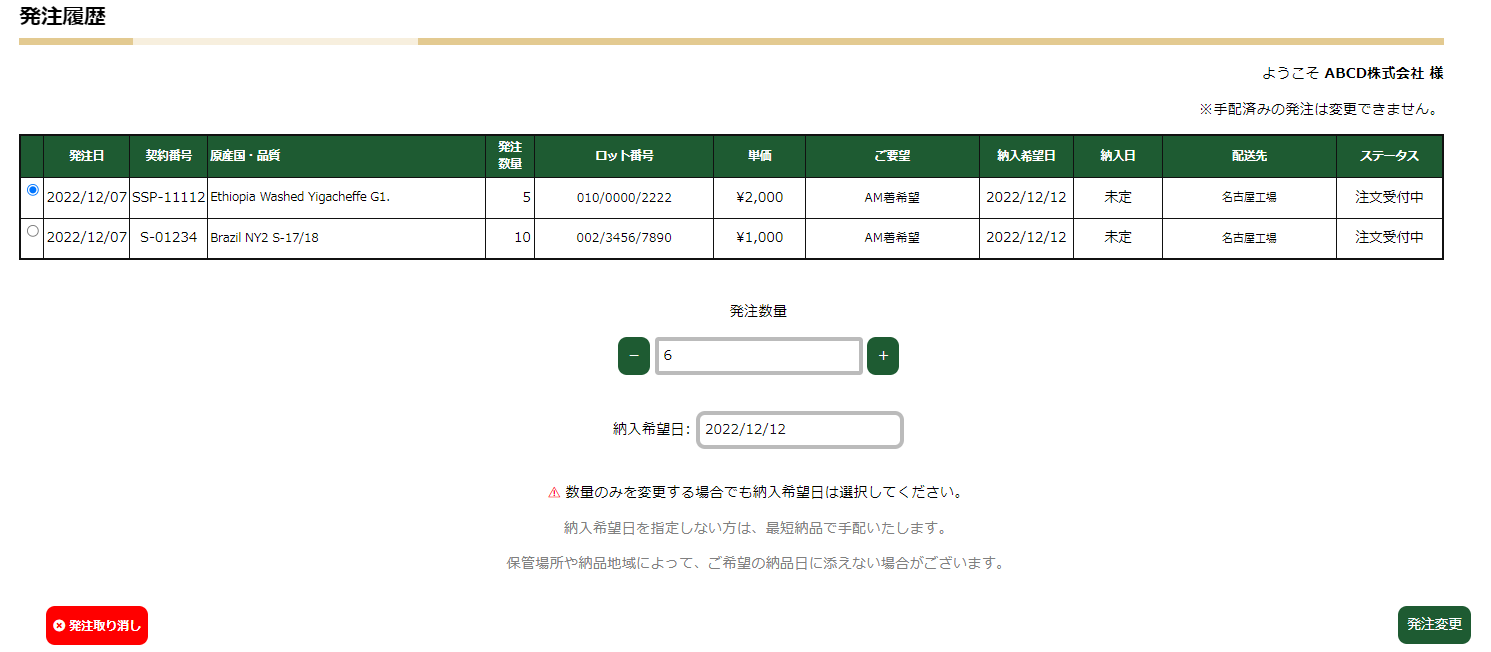Select the Brazil NY2 S-17/18 order radio button

pos(33,231)
